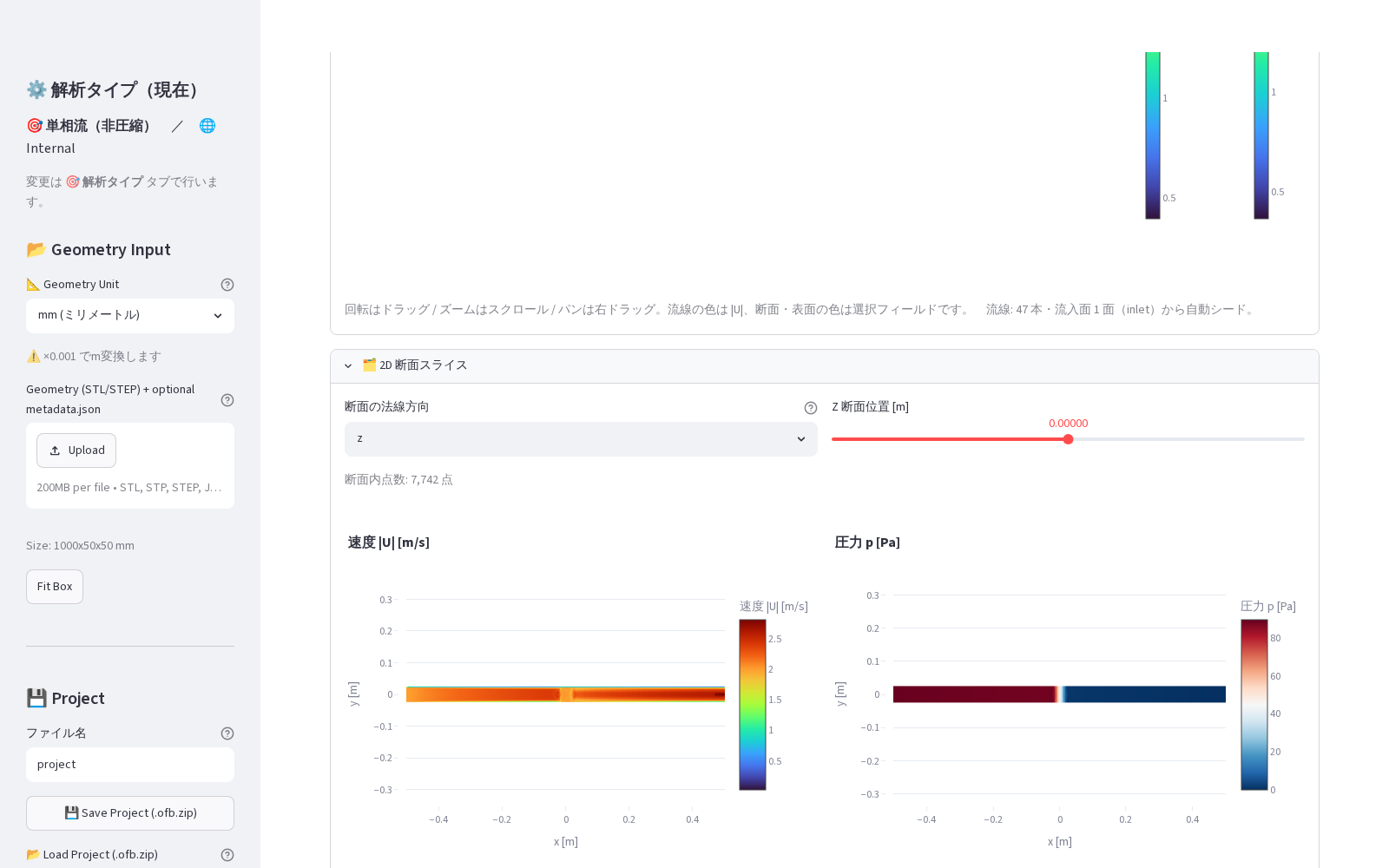Click the Size: 1000x50x50 mm text
The width and height of the screenshot is (1389, 868).
pyautogui.click(x=80, y=546)
